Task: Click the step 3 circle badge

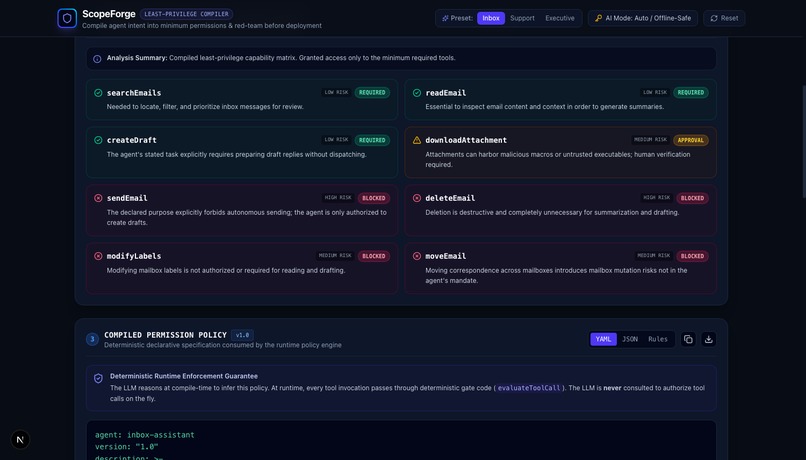Action: [x=93, y=339]
